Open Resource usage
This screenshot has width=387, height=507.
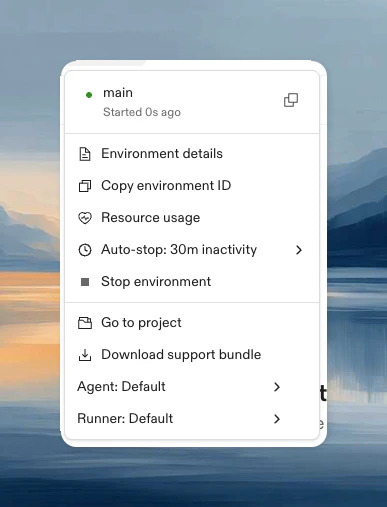192,218
